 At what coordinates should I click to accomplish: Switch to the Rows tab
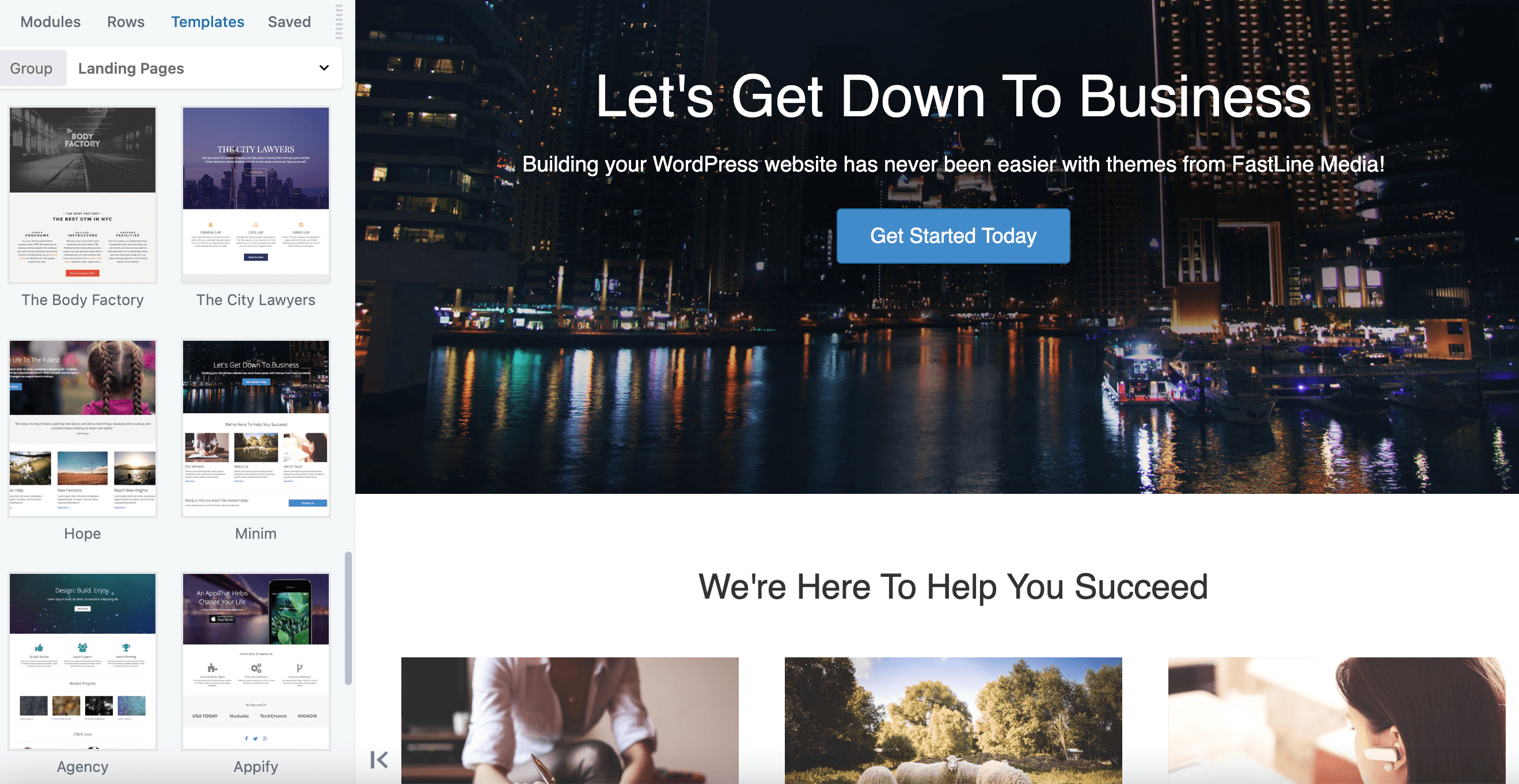(126, 22)
